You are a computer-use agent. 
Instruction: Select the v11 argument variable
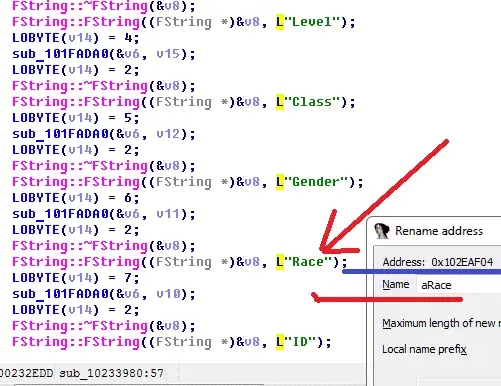[x=168, y=214]
